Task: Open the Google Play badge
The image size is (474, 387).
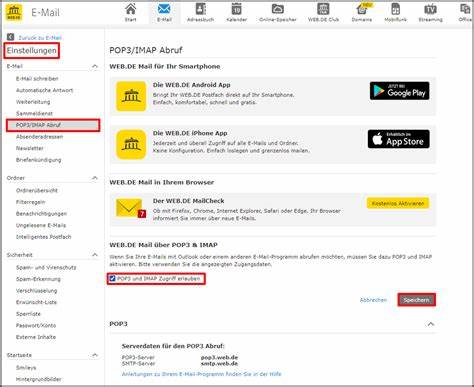Action: [x=399, y=91]
